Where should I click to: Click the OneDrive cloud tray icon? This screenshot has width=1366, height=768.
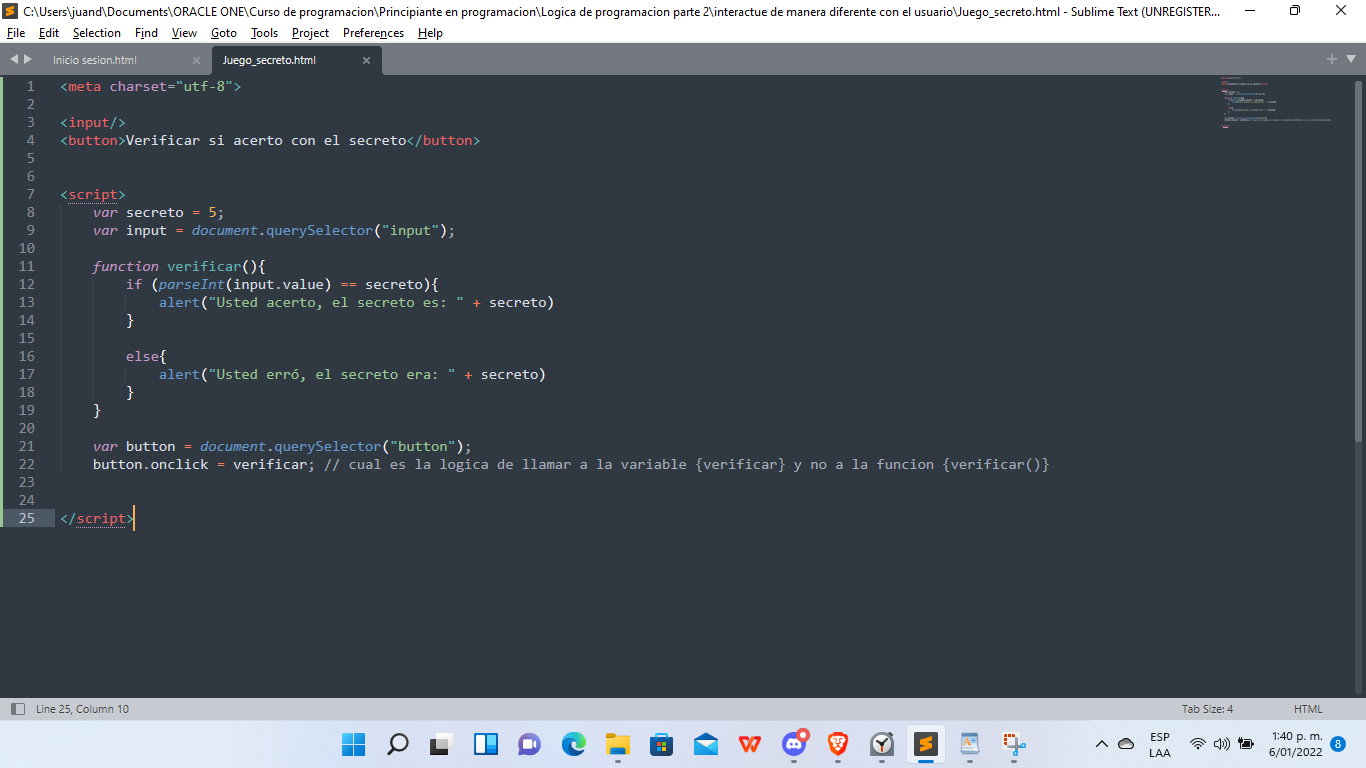tap(1126, 744)
